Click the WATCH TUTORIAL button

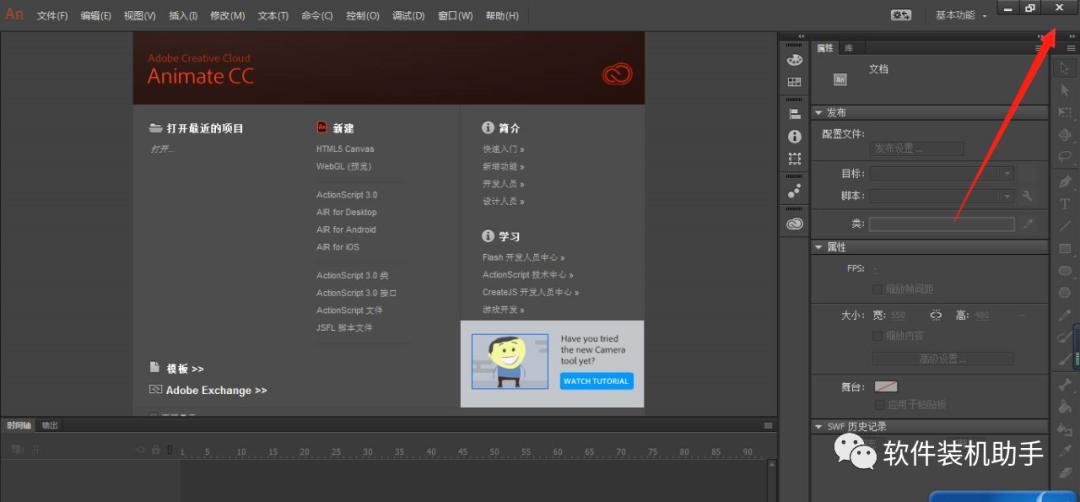click(596, 381)
